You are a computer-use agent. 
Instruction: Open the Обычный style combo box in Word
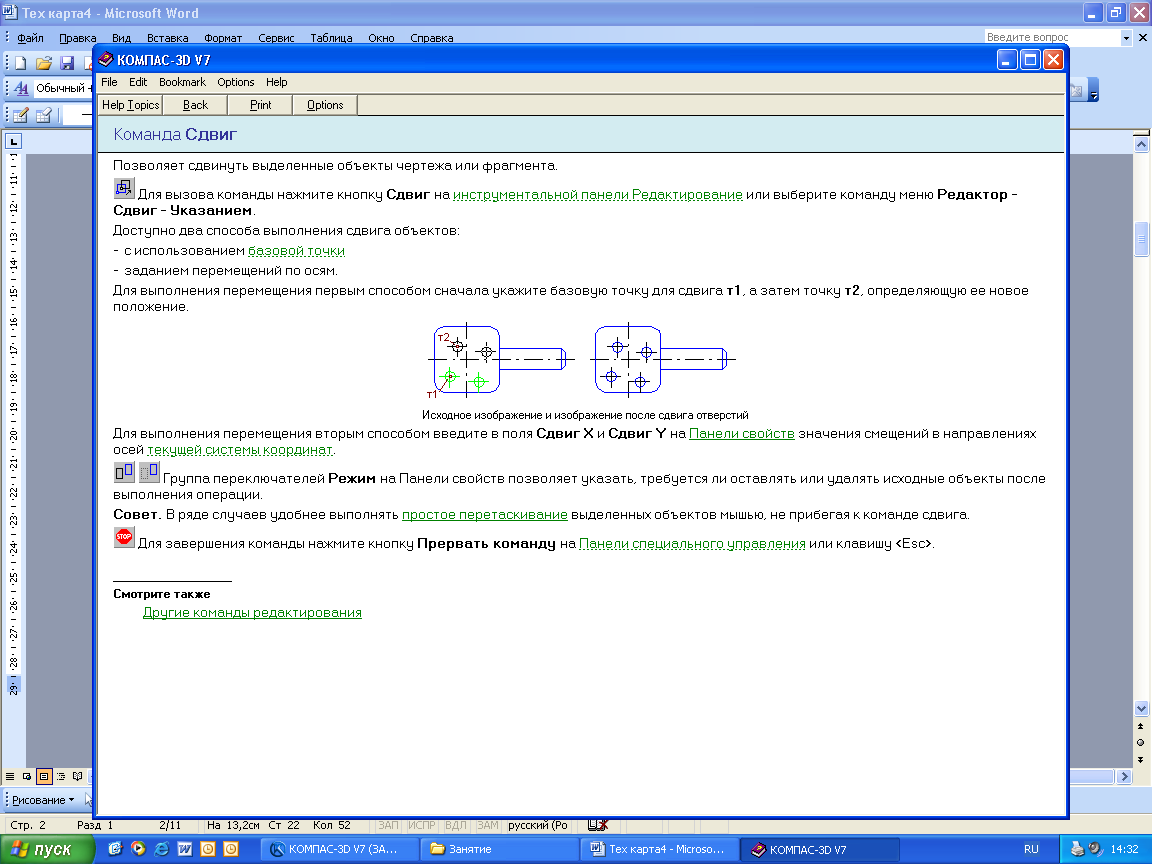click(x=63, y=88)
